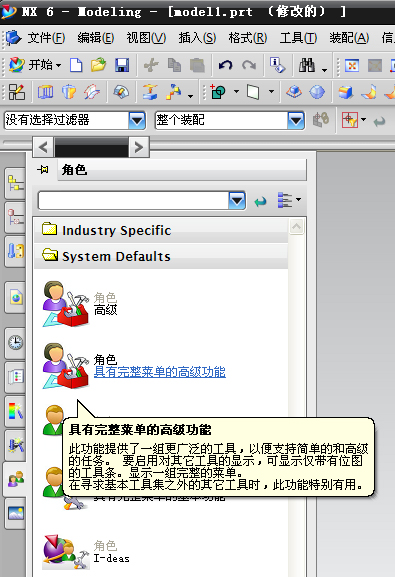Click the object information icon
Viewport: 395px width, 577px height.
click(x=277, y=66)
